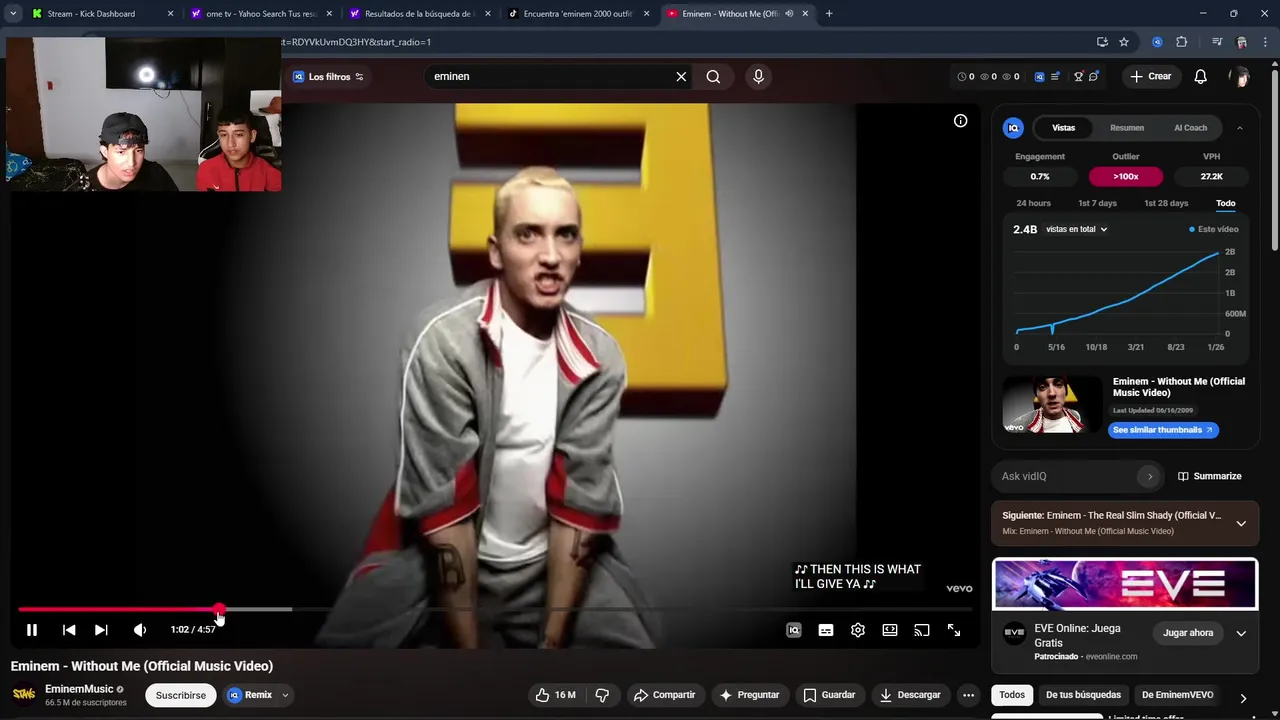Switch to the Vistas tab in vidIQ panel
Screen dimensions: 1280x720
click(1063, 128)
